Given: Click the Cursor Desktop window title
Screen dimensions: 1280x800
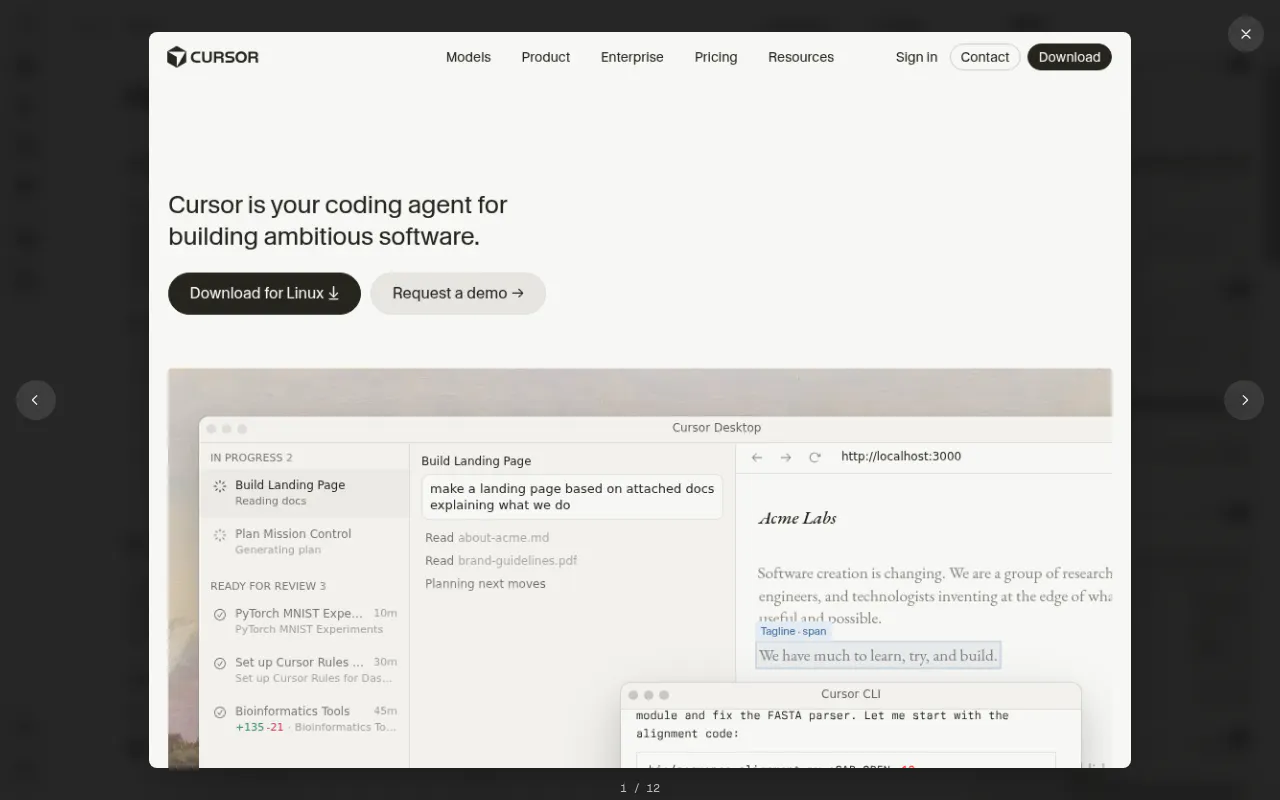Looking at the screenshot, I should point(716,428).
